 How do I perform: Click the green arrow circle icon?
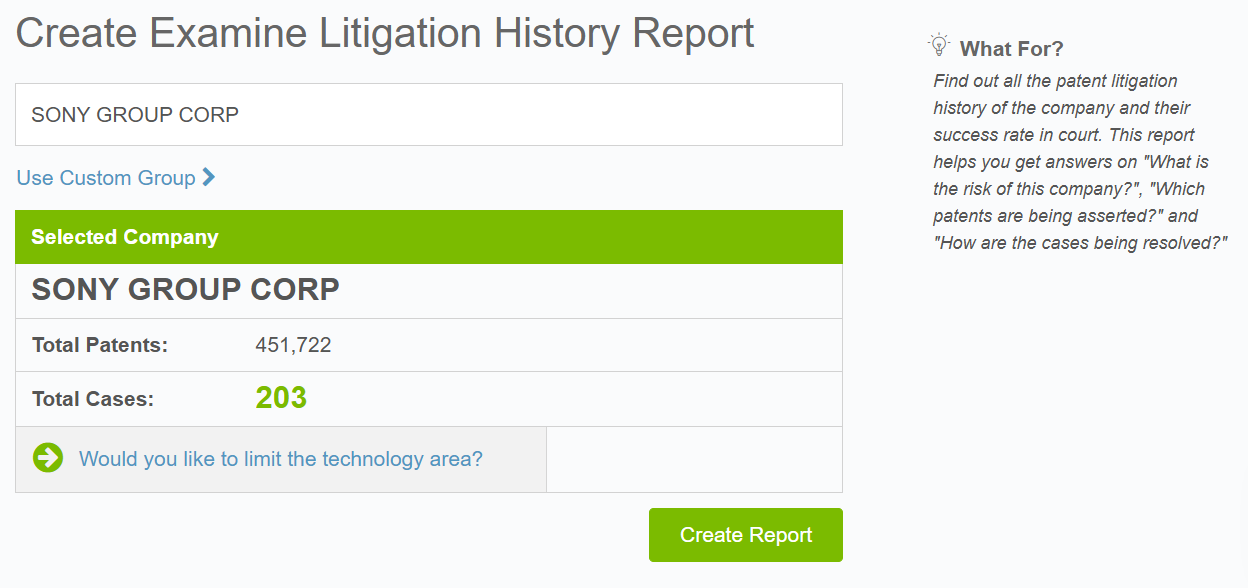(48, 458)
